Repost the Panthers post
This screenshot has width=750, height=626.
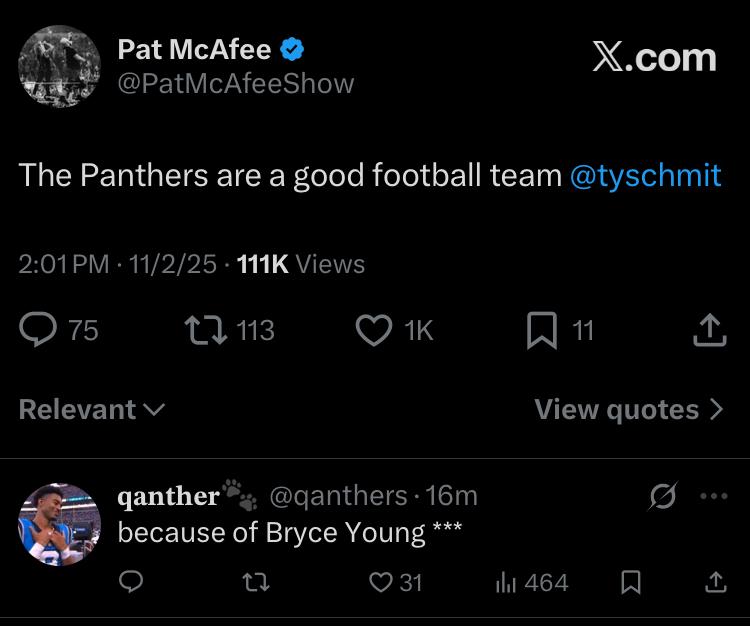(x=207, y=329)
